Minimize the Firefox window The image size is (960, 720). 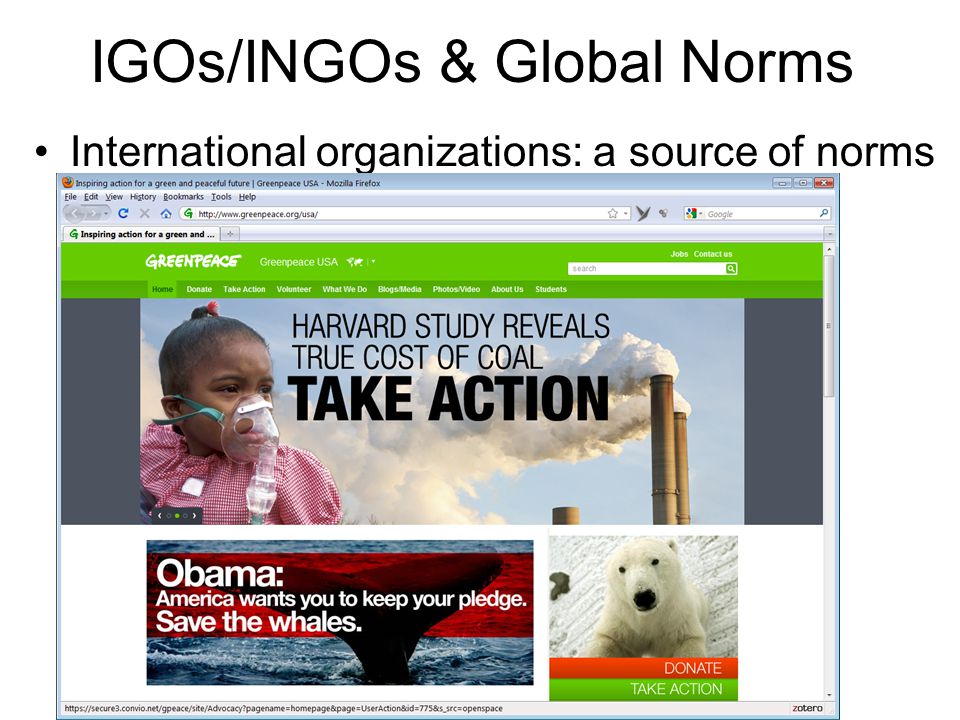click(782, 182)
